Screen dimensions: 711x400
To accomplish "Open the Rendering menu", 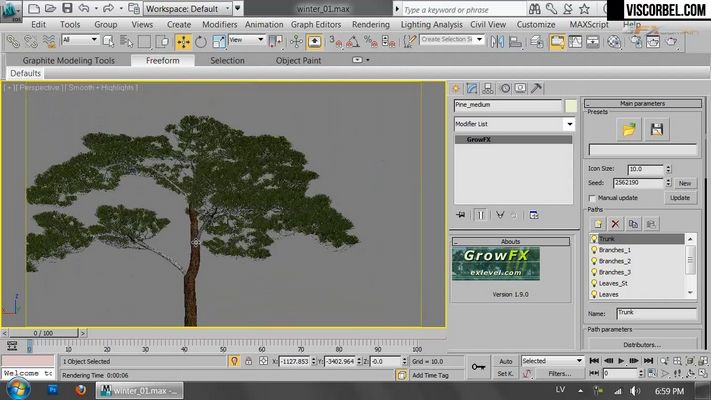I will 370,24.
